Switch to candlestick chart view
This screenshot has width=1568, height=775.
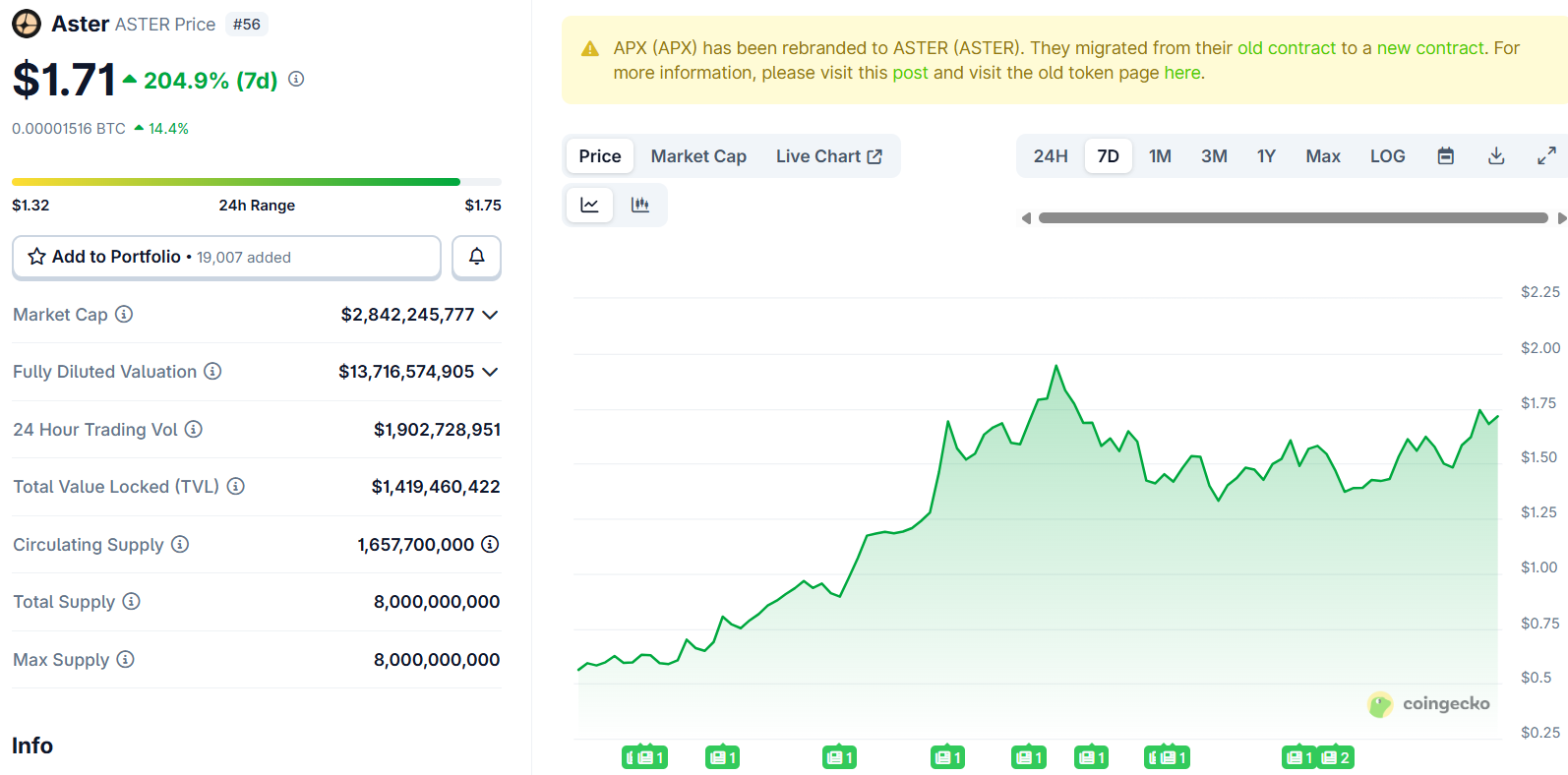pos(640,206)
